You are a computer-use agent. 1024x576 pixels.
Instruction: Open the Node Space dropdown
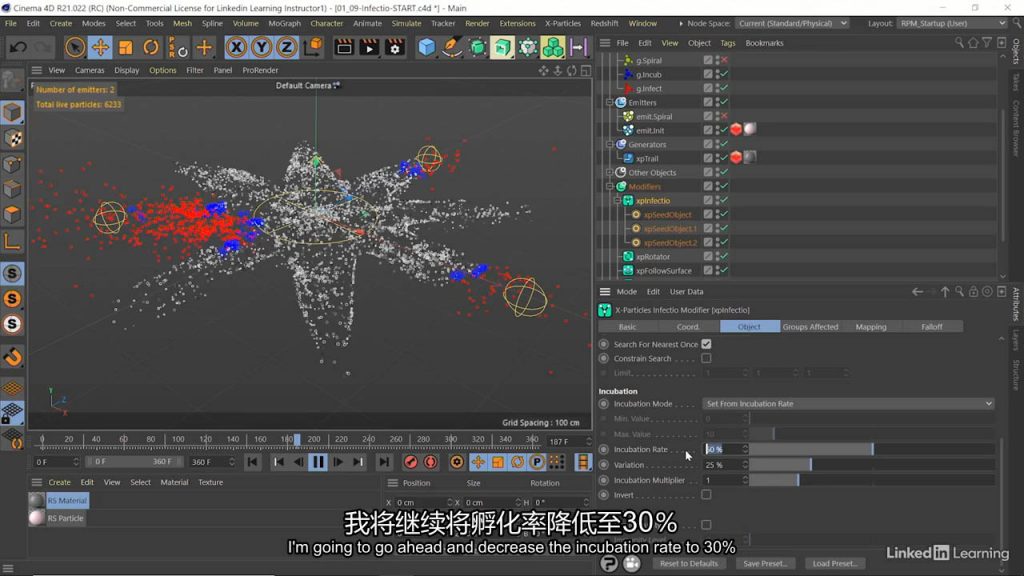(x=792, y=24)
